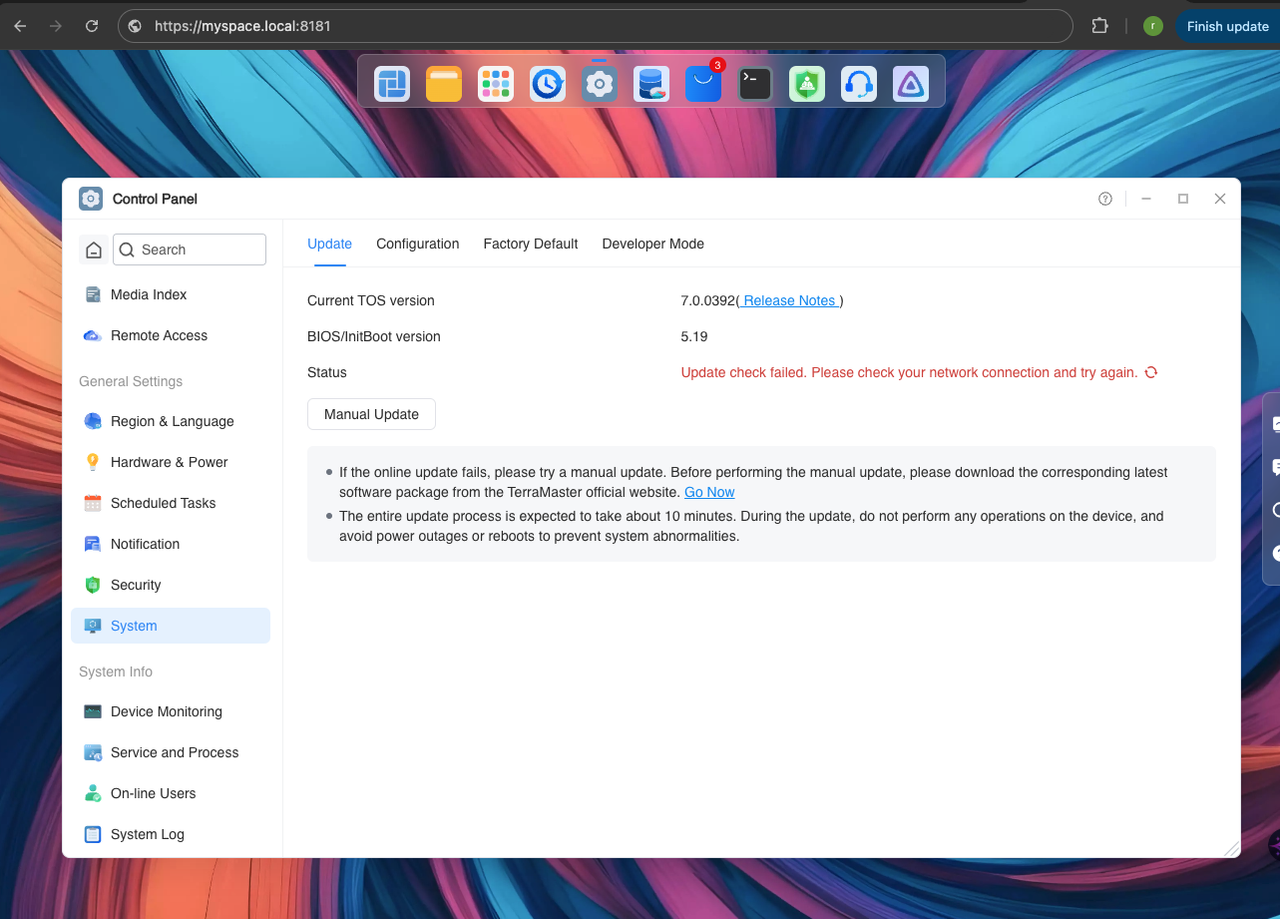The image size is (1280, 919).
Task: Open Media Index in sidebar
Action: [x=170, y=295]
